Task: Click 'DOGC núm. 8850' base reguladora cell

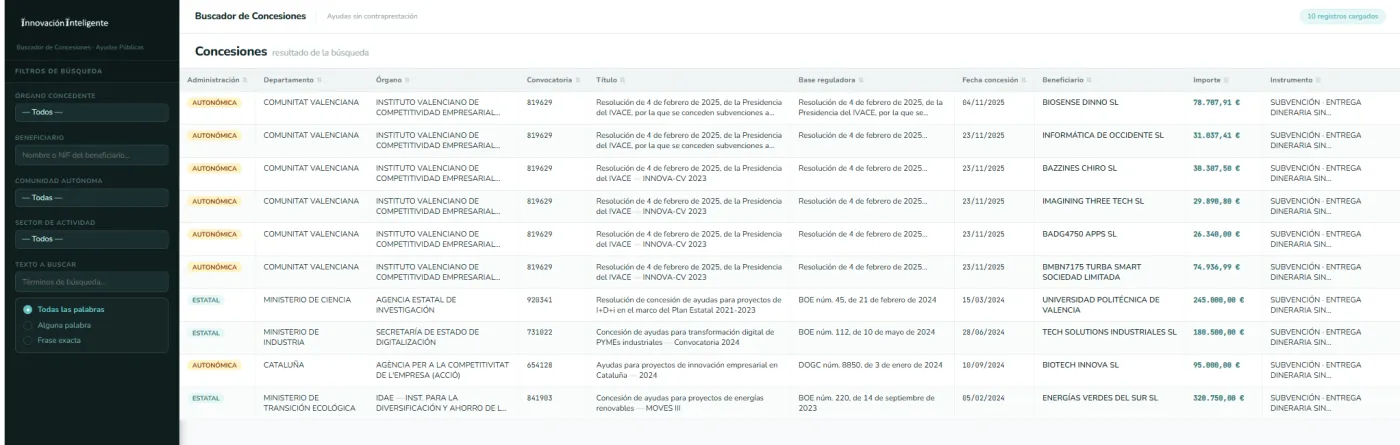Action: [x=868, y=365]
